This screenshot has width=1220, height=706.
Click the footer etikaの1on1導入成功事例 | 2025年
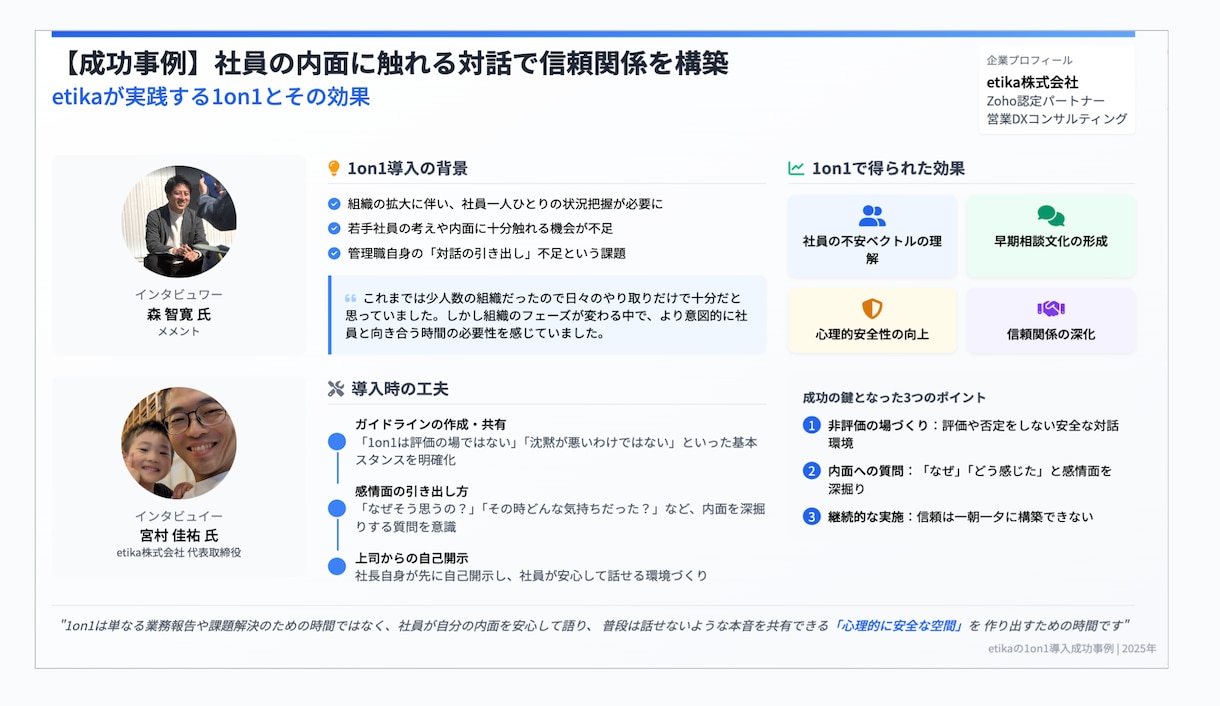pos(1071,649)
